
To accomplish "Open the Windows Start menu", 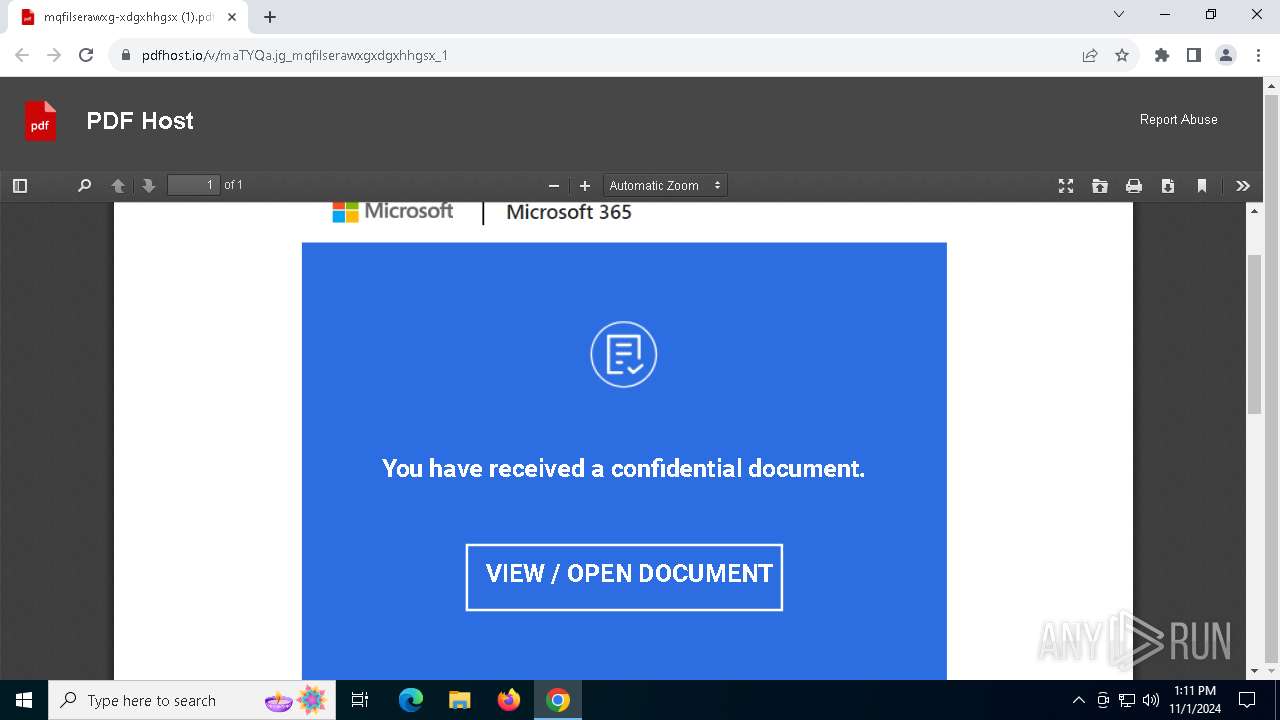I will 24,700.
